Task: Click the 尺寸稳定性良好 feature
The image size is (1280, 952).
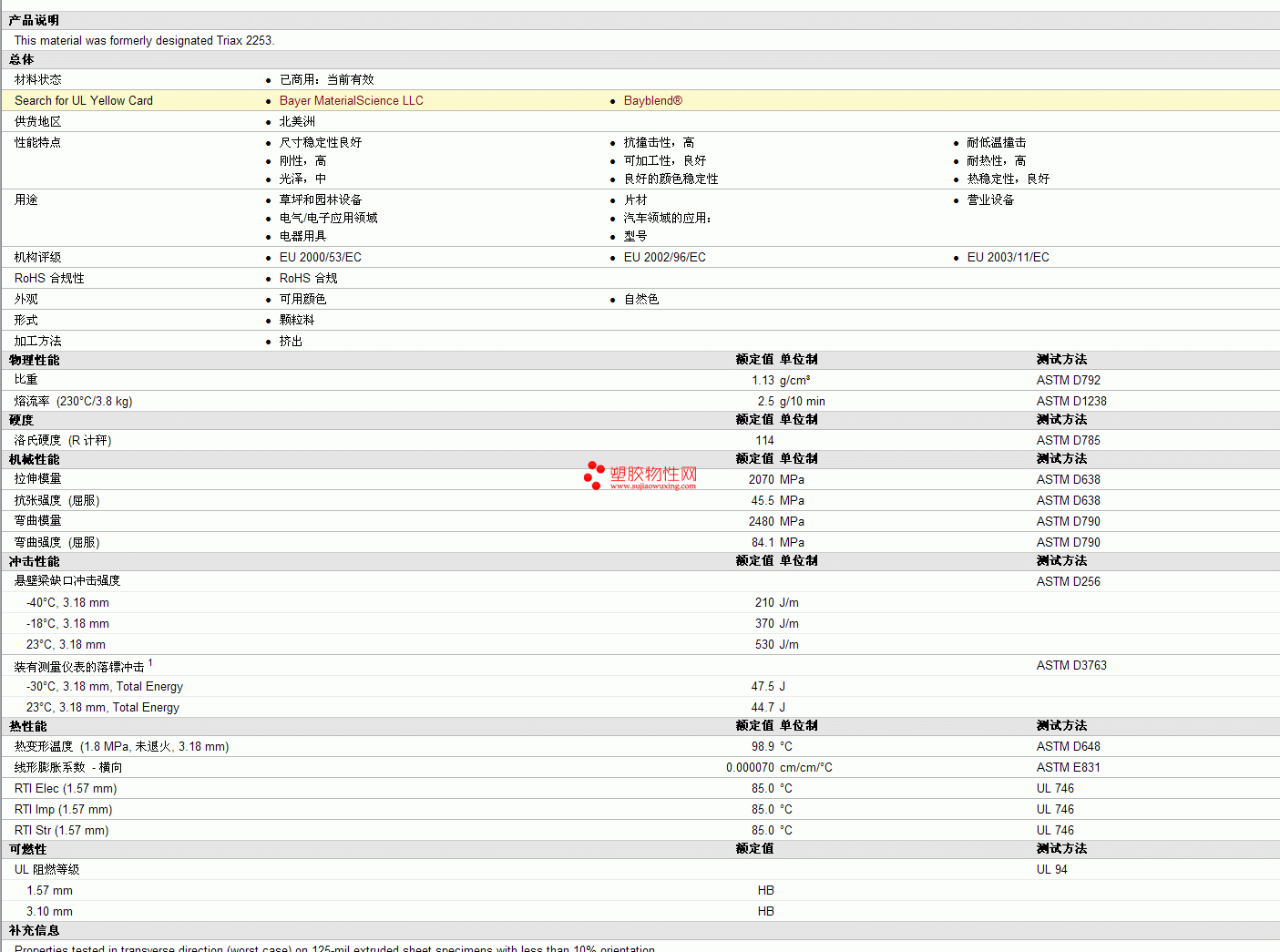Action: coord(321,142)
